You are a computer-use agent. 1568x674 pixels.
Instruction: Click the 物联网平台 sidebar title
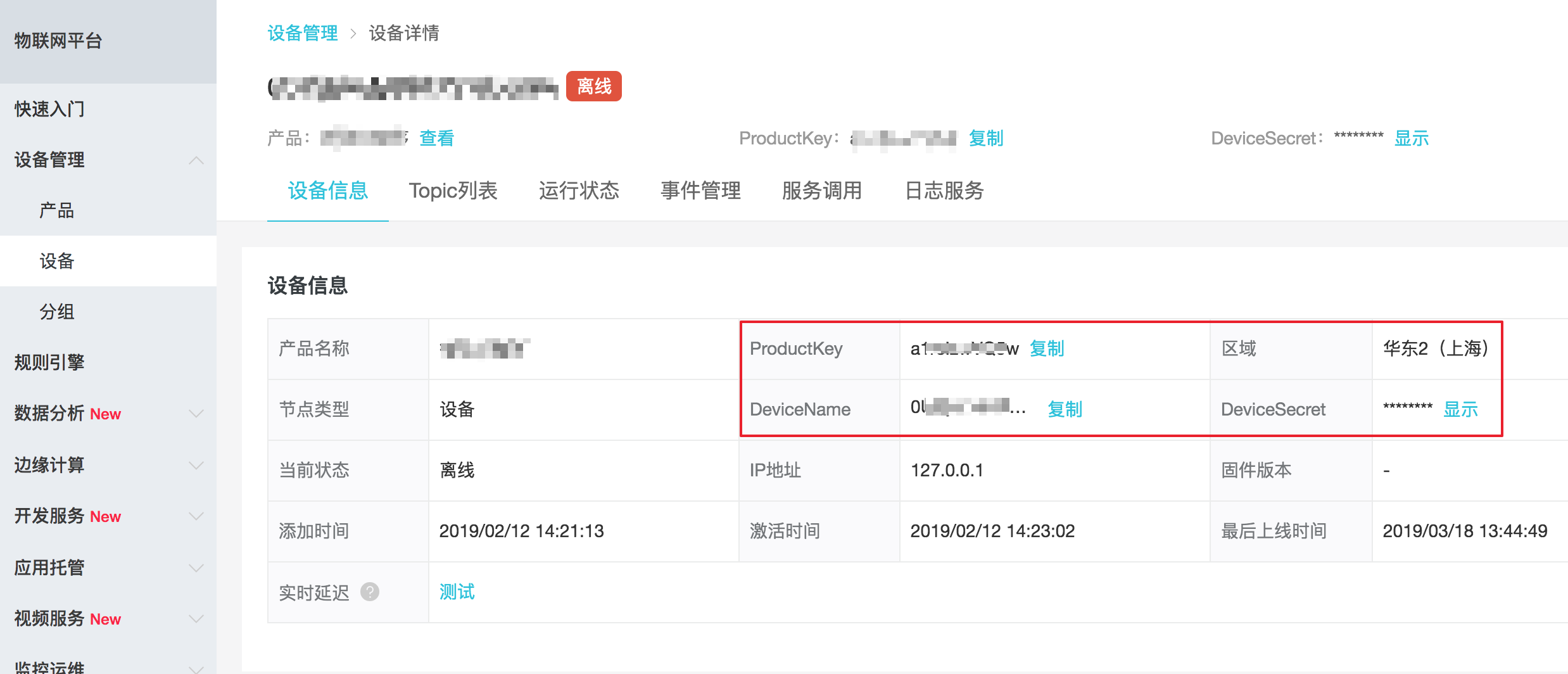click(x=58, y=41)
